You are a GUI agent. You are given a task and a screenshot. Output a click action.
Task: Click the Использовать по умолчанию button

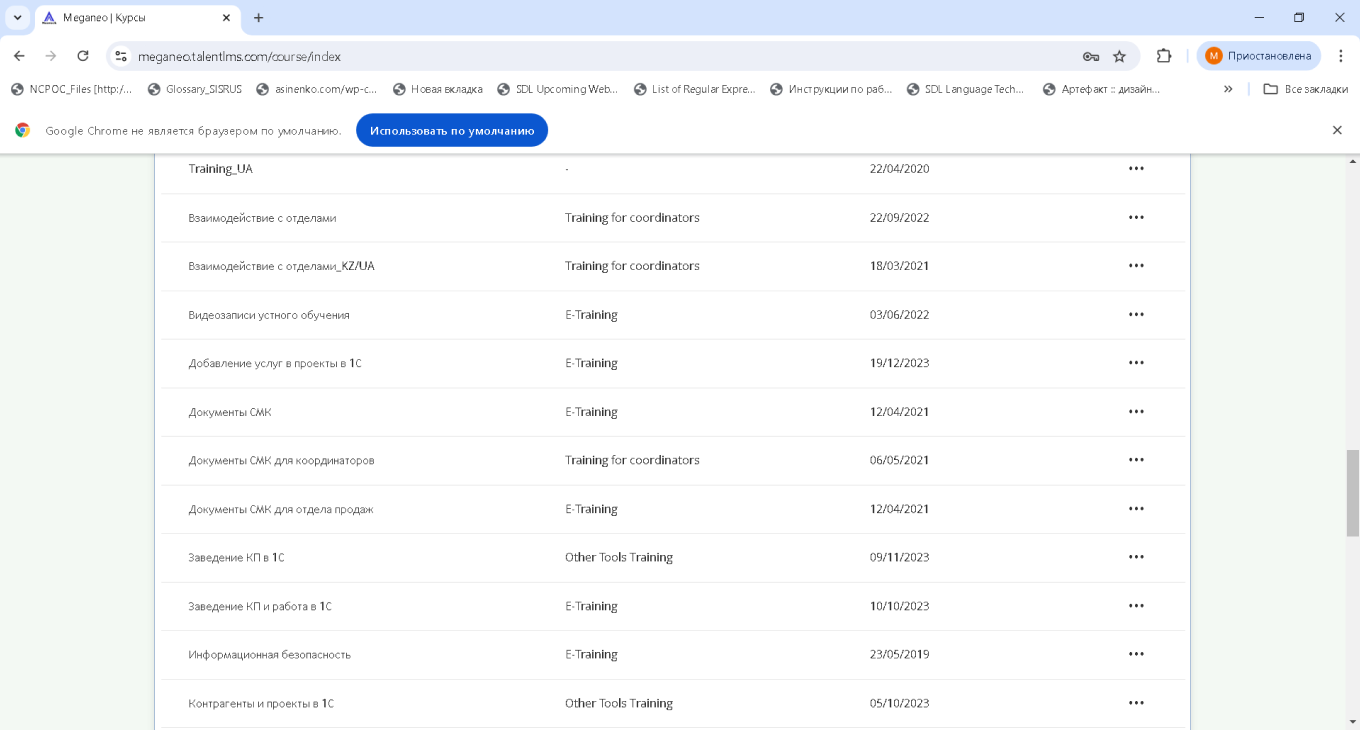pos(452,130)
